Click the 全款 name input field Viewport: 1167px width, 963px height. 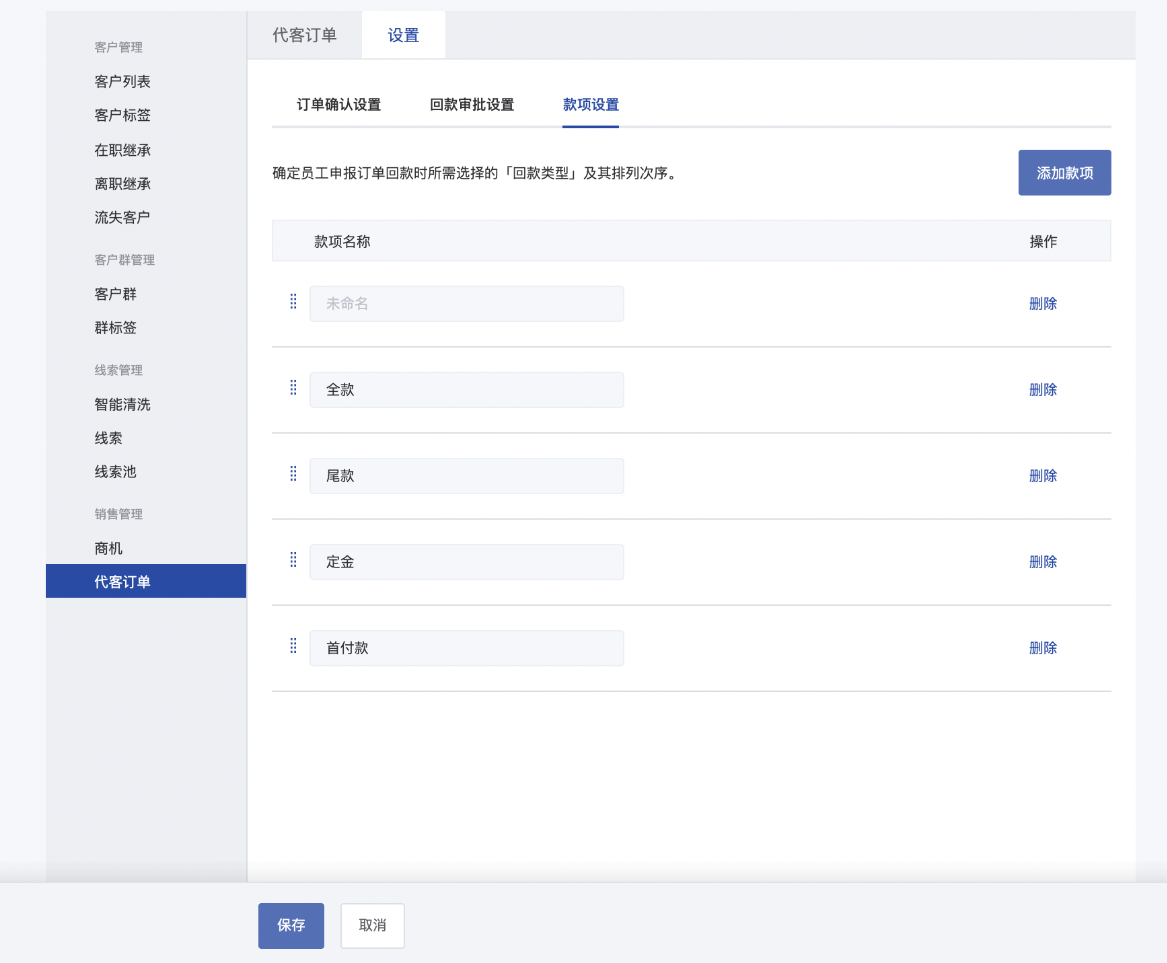[467, 390]
